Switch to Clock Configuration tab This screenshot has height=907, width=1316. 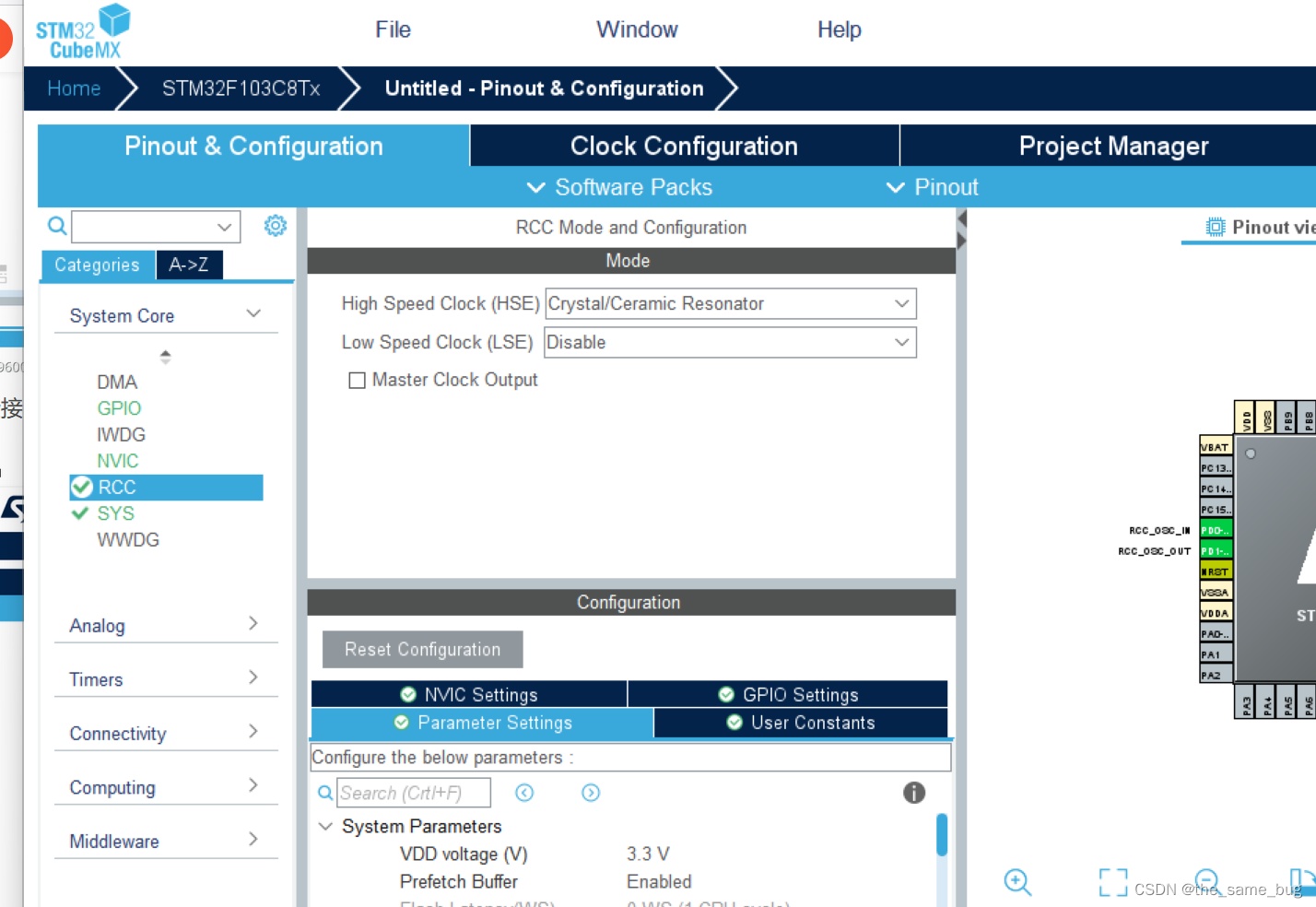pyautogui.click(x=684, y=146)
